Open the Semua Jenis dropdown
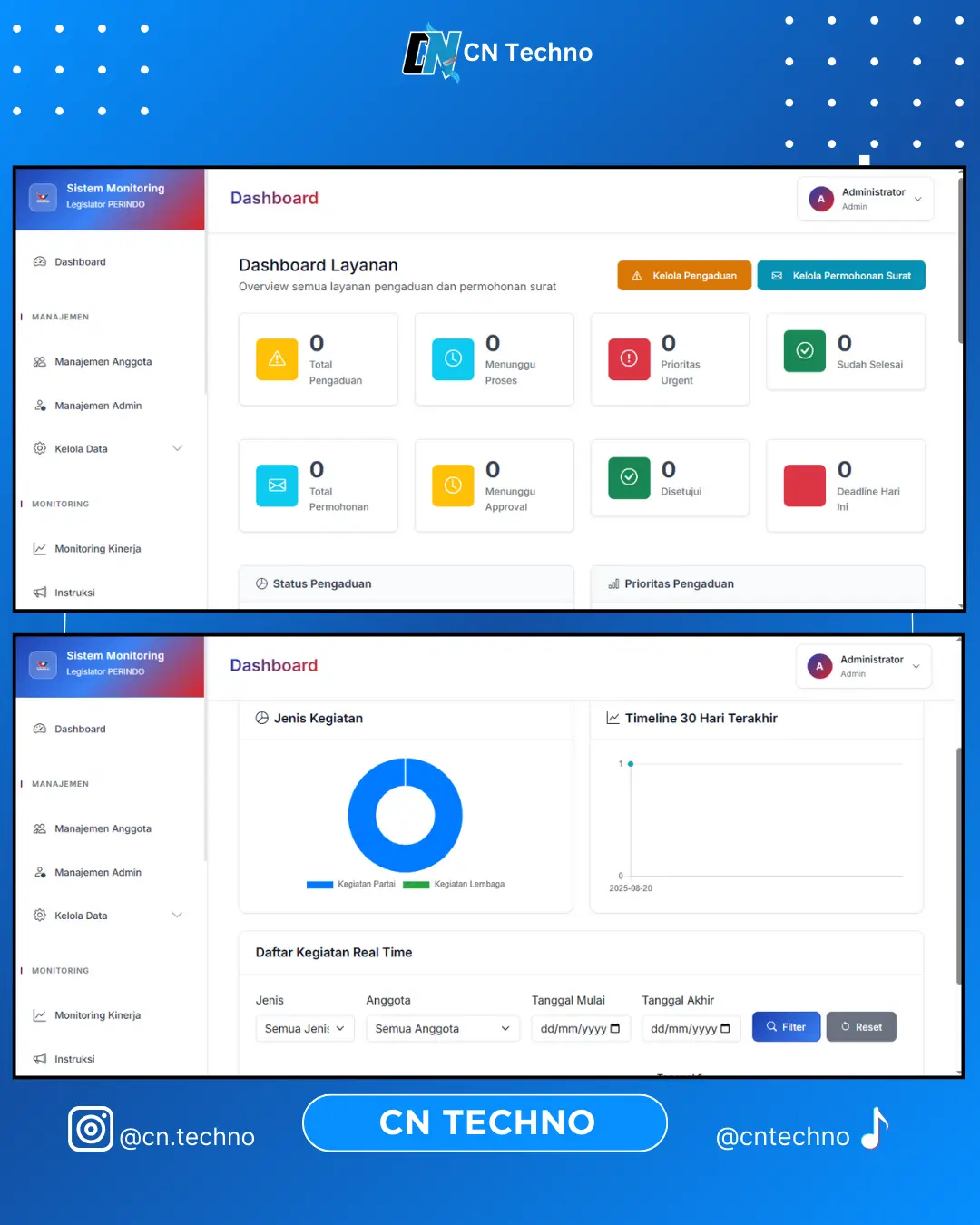The height and width of the screenshot is (1225, 980). [x=305, y=1028]
